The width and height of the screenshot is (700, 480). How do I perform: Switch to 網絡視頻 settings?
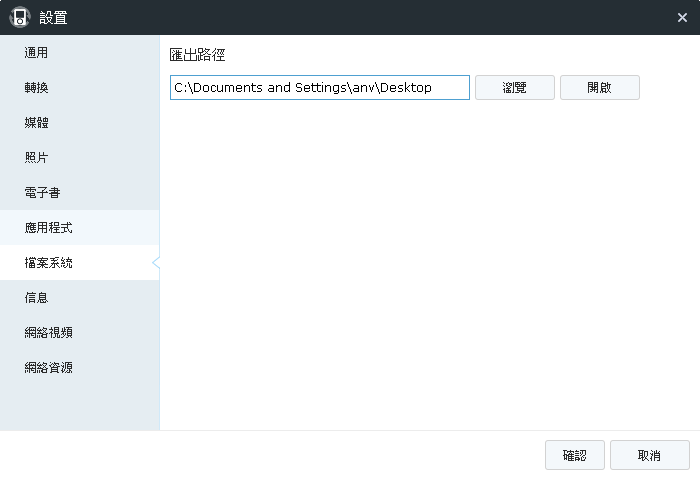click(x=79, y=333)
